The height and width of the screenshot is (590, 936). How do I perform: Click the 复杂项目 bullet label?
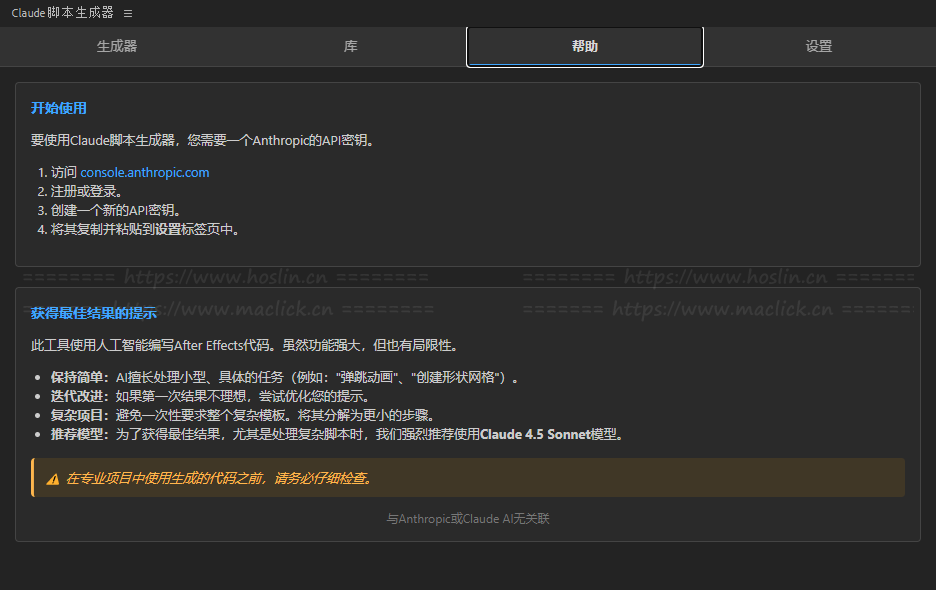coord(76,415)
